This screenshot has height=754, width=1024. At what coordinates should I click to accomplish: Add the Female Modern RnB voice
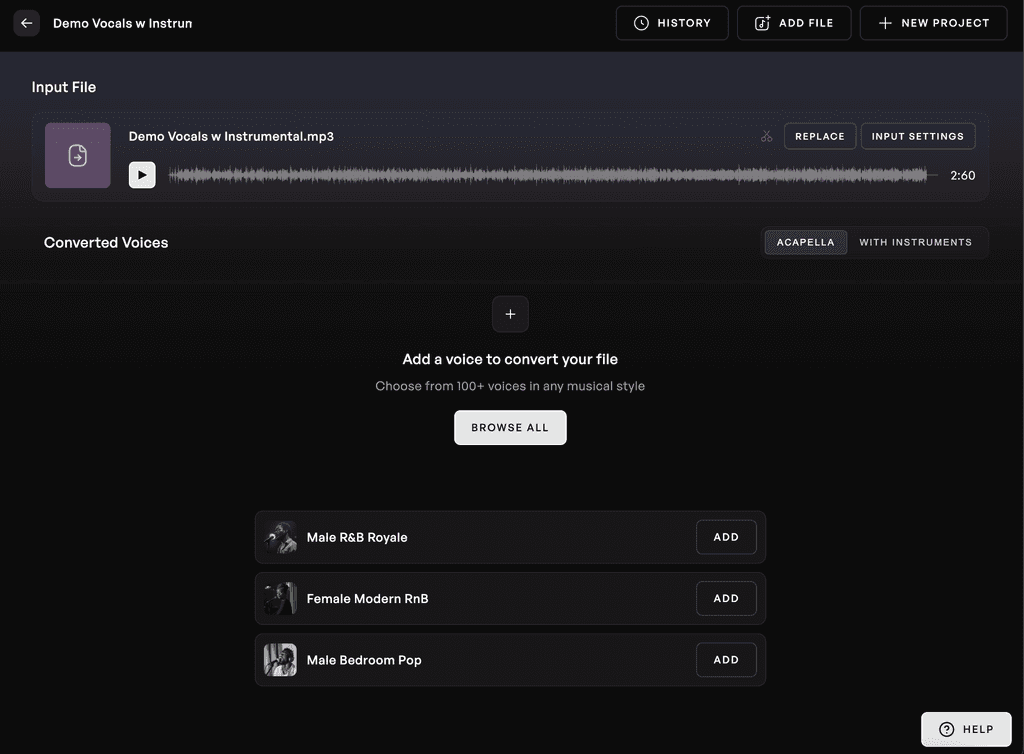point(726,598)
